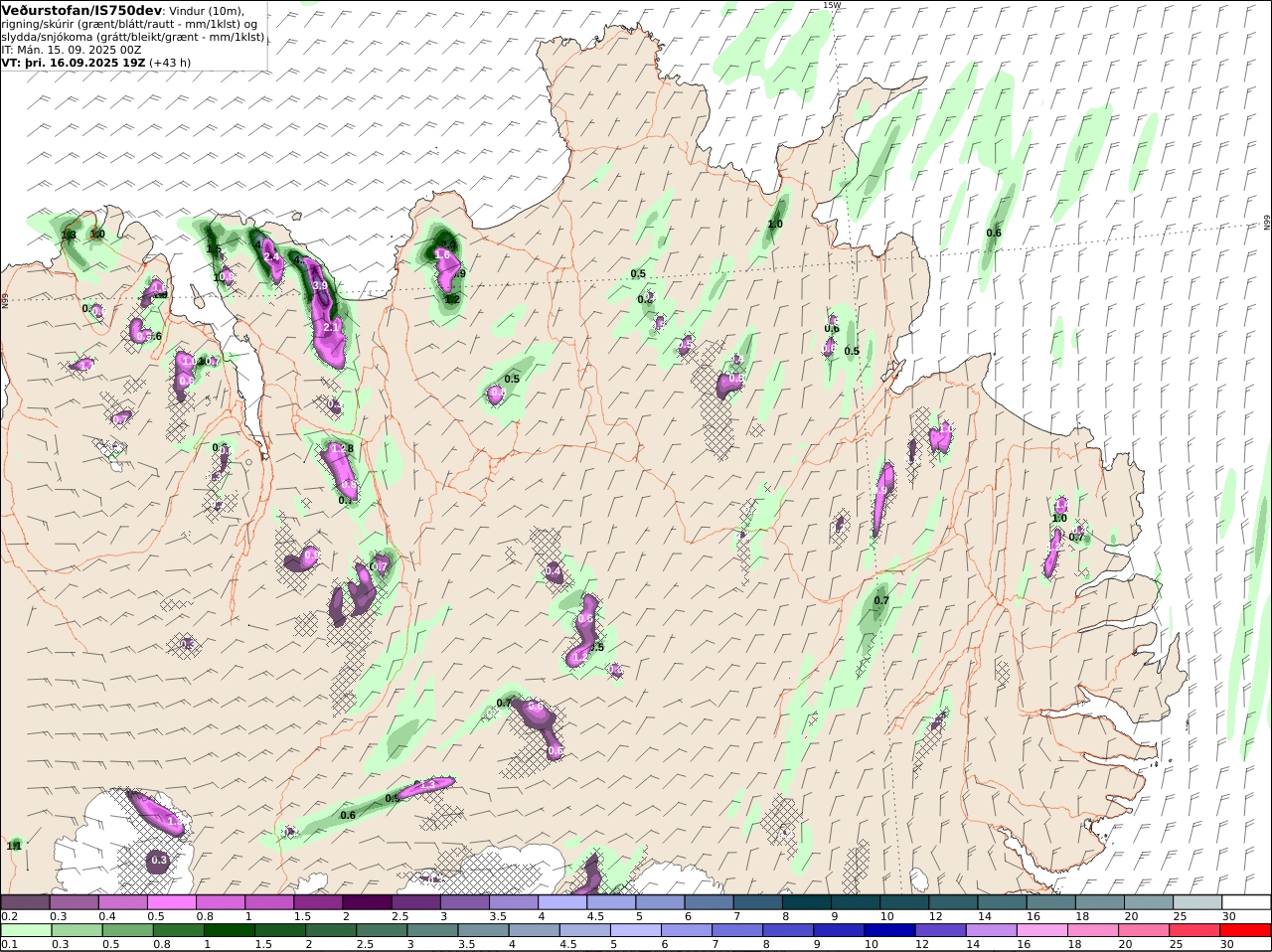Click the red 30 swatch in lower legend row
Viewport: 1272px width, 952px height.
pyautogui.click(x=1246, y=930)
